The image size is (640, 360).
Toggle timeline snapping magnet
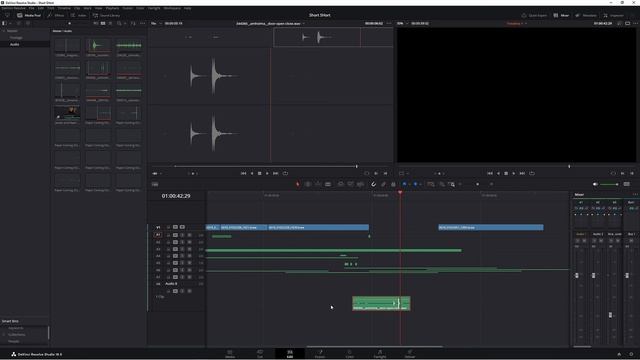[373, 184]
